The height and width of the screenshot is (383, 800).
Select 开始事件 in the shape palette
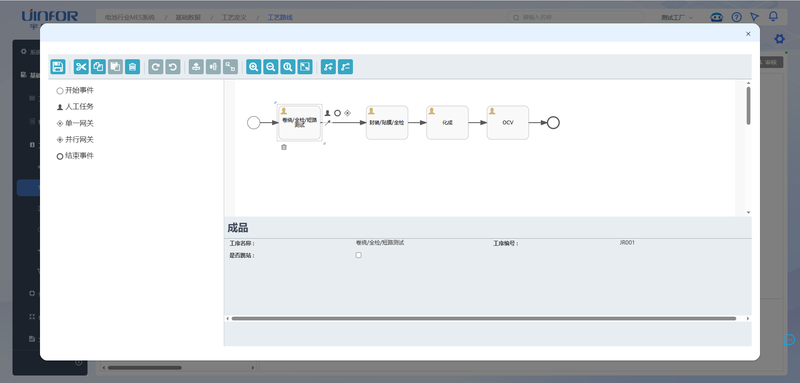[x=75, y=90]
